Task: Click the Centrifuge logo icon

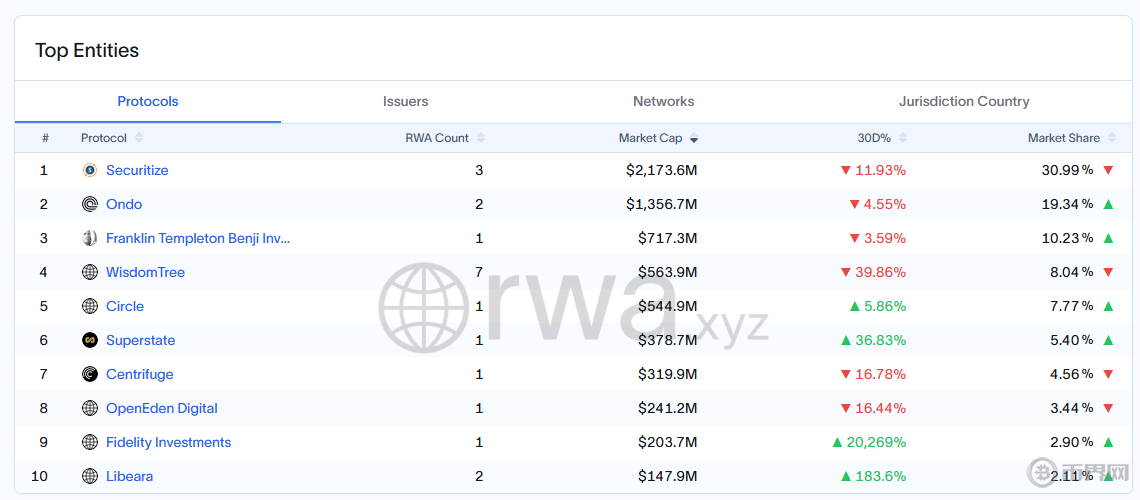Action: (x=90, y=374)
